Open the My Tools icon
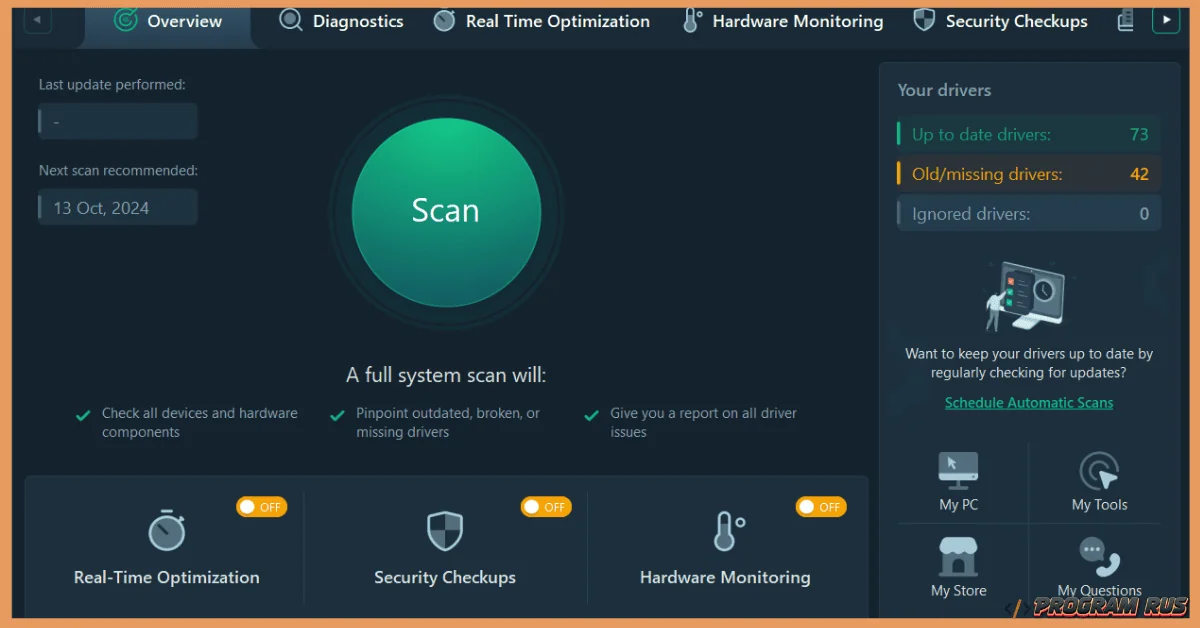The height and width of the screenshot is (628, 1200). click(x=1099, y=471)
